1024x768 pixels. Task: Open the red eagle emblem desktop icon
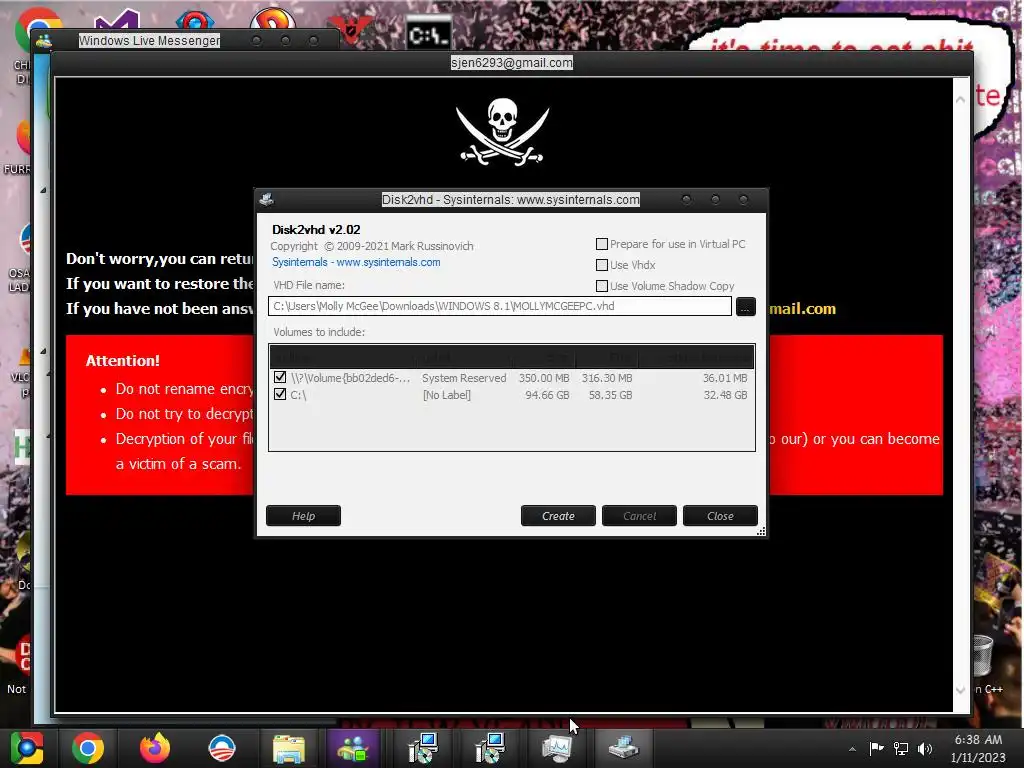click(350, 29)
